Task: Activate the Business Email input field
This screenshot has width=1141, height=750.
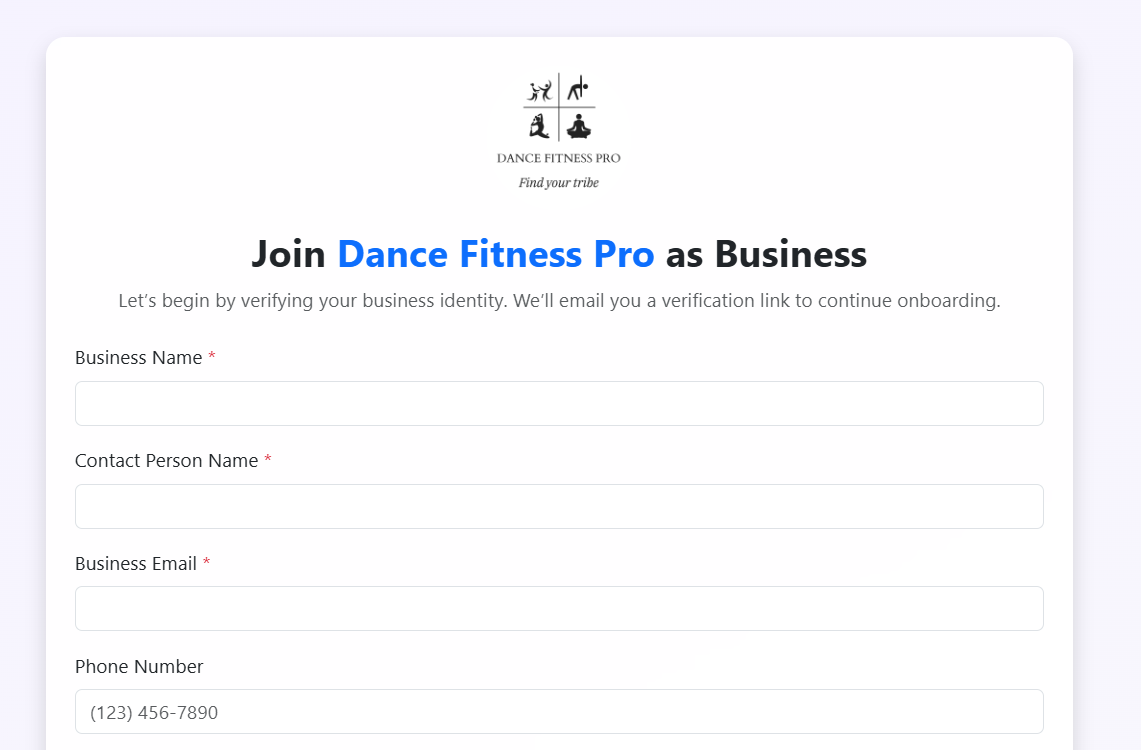Action: click(559, 609)
